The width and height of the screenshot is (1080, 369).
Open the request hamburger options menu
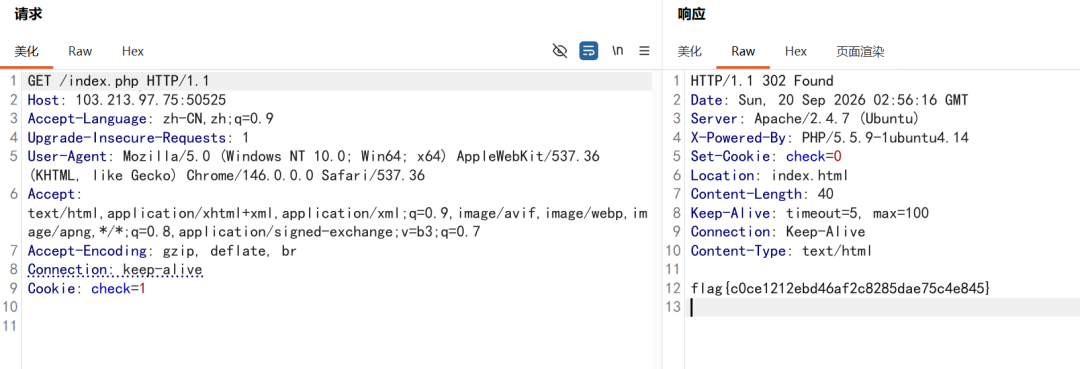644,51
